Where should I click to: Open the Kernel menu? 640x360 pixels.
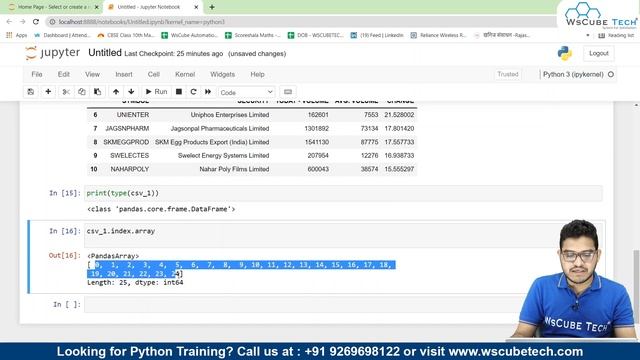coord(185,74)
